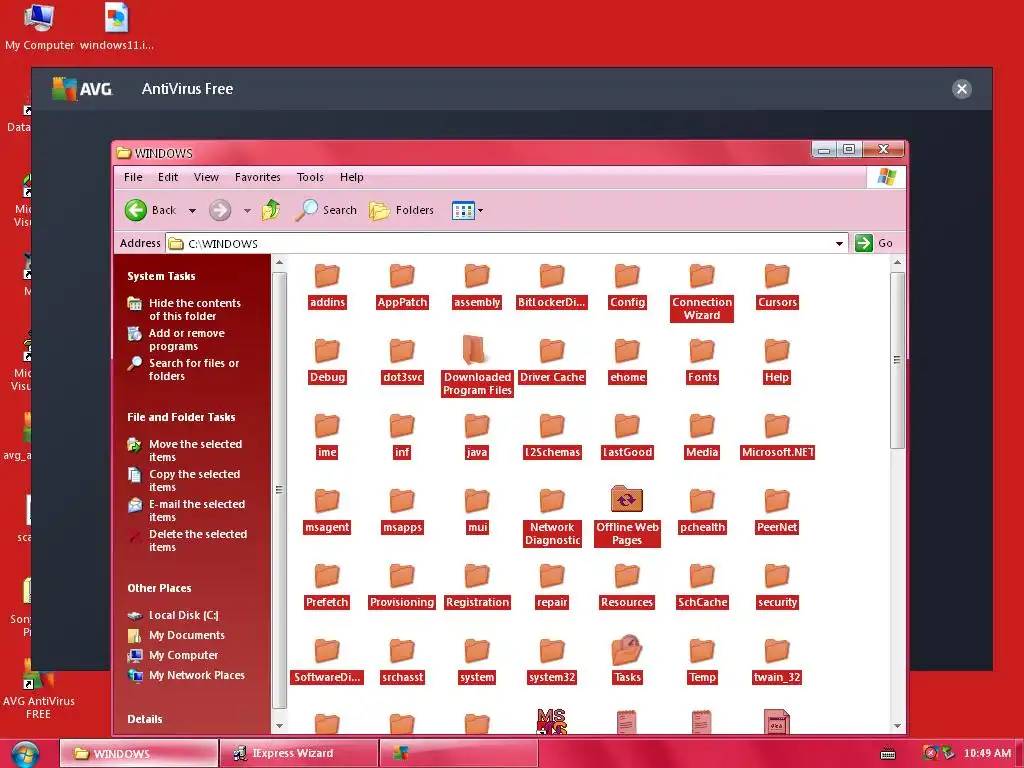Viewport: 1024px width, 768px height.
Task: Collapse File and Folder Tasks section
Action: pyautogui.click(x=181, y=417)
